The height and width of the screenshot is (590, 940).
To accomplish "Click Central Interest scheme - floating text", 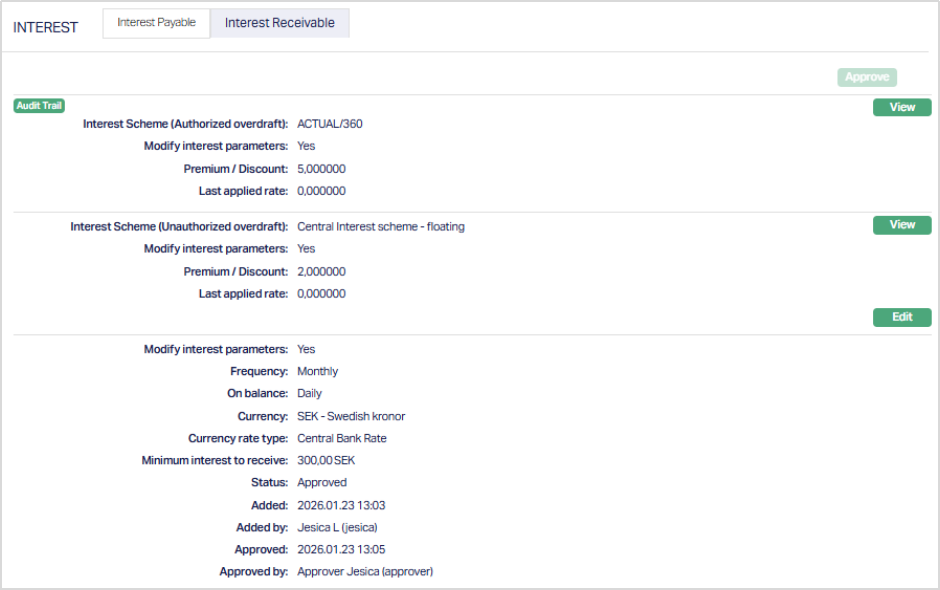I will [380, 226].
